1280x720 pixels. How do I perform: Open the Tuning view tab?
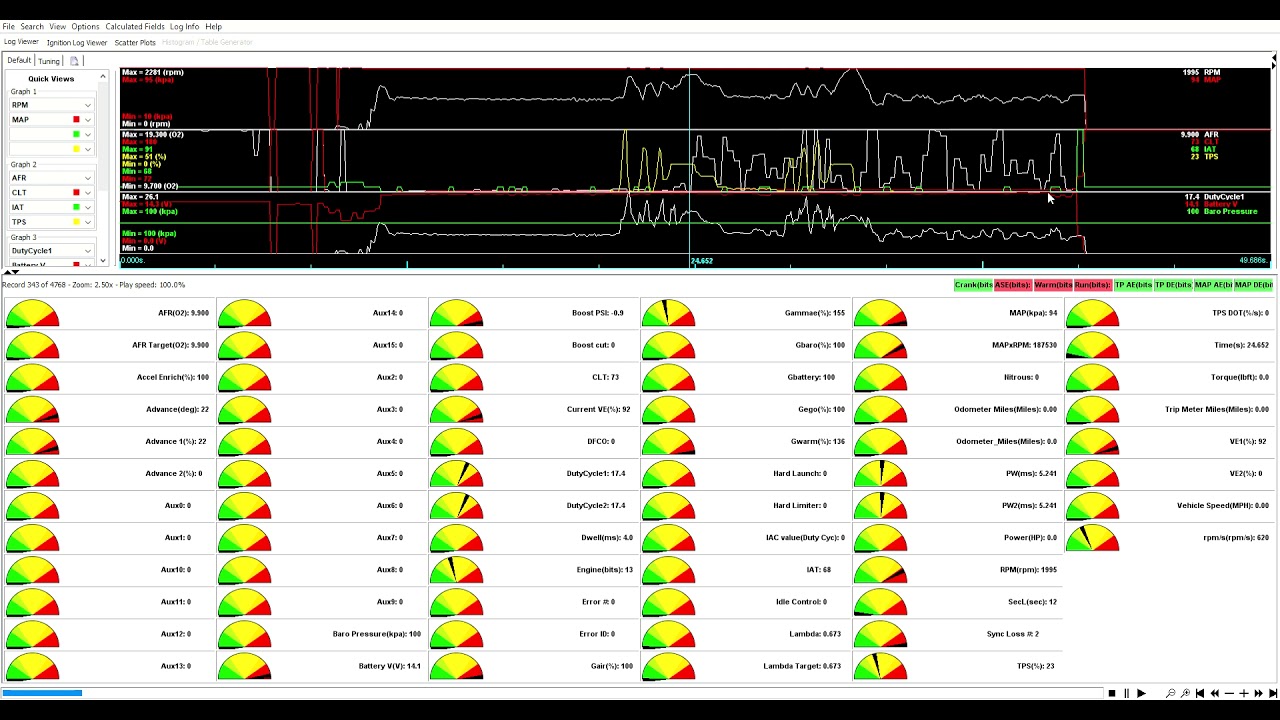coord(49,61)
